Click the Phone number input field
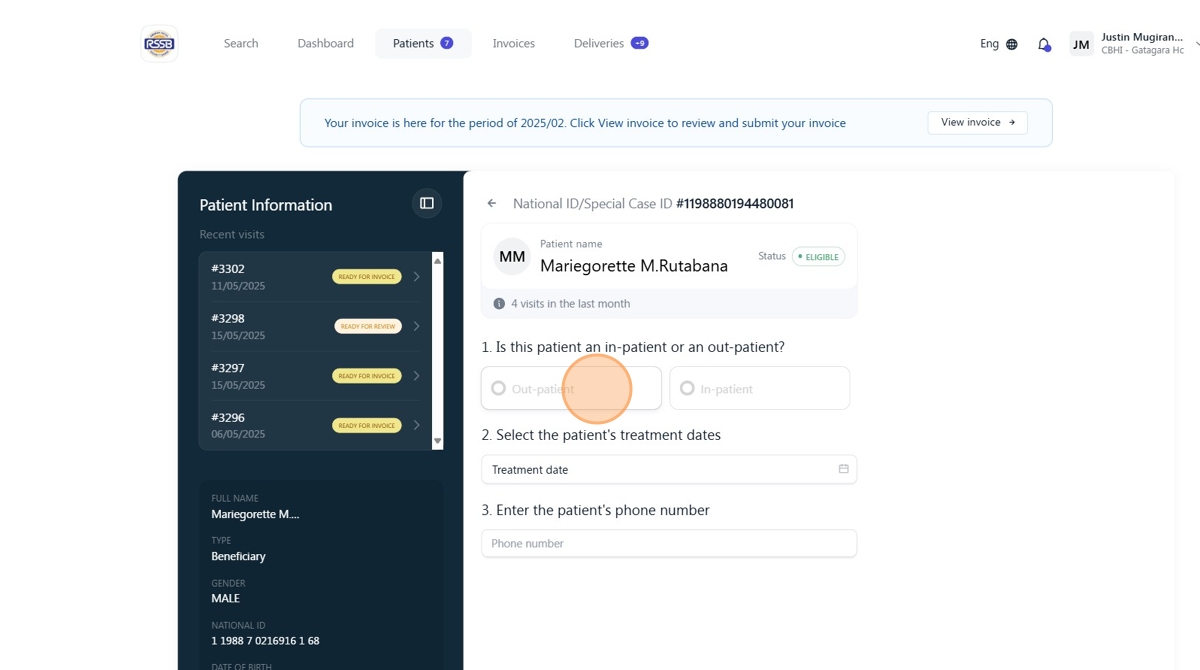This screenshot has width=1200, height=670. click(x=669, y=543)
